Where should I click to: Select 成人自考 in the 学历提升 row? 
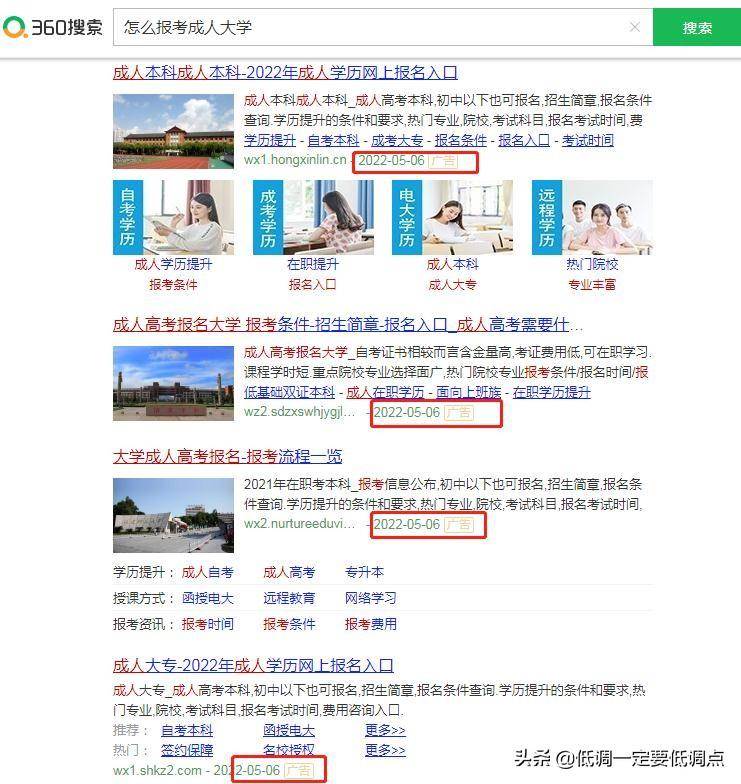(x=208, y=572)
